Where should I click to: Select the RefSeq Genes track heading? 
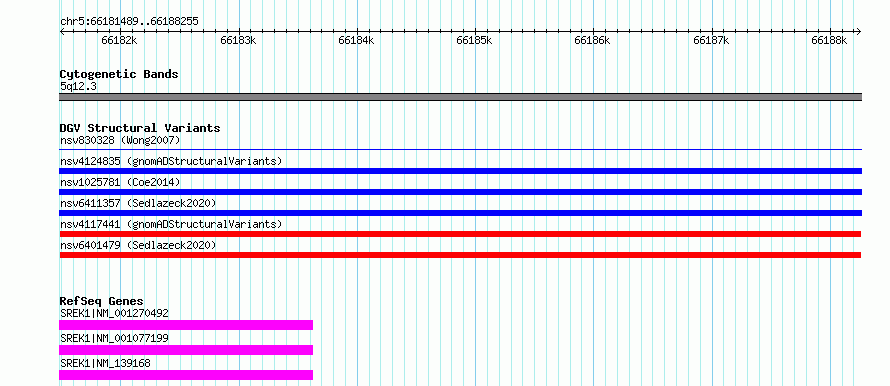click(x=102, y=301)
